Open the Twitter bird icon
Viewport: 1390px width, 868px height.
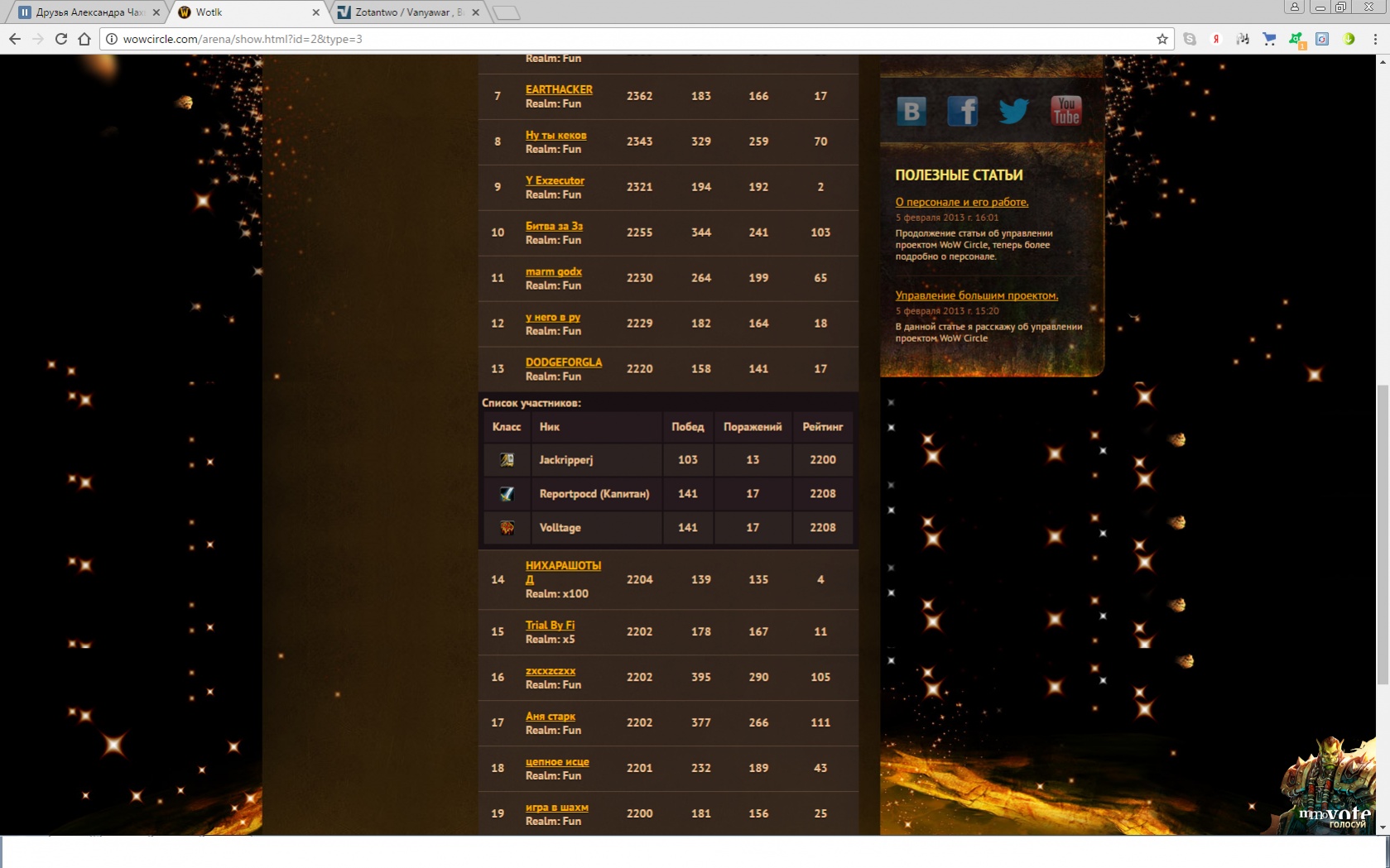[1013, 111]
